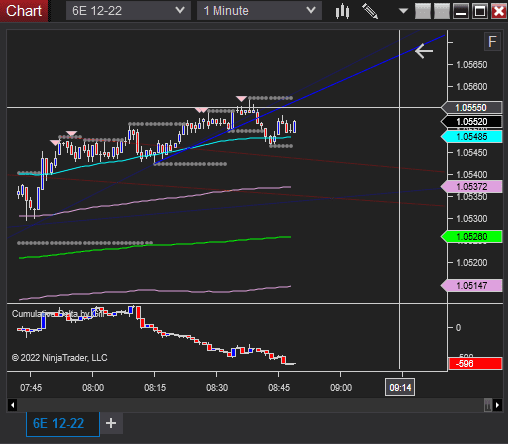Select the 6E 12-22 chart tab

tap(63, 424)
